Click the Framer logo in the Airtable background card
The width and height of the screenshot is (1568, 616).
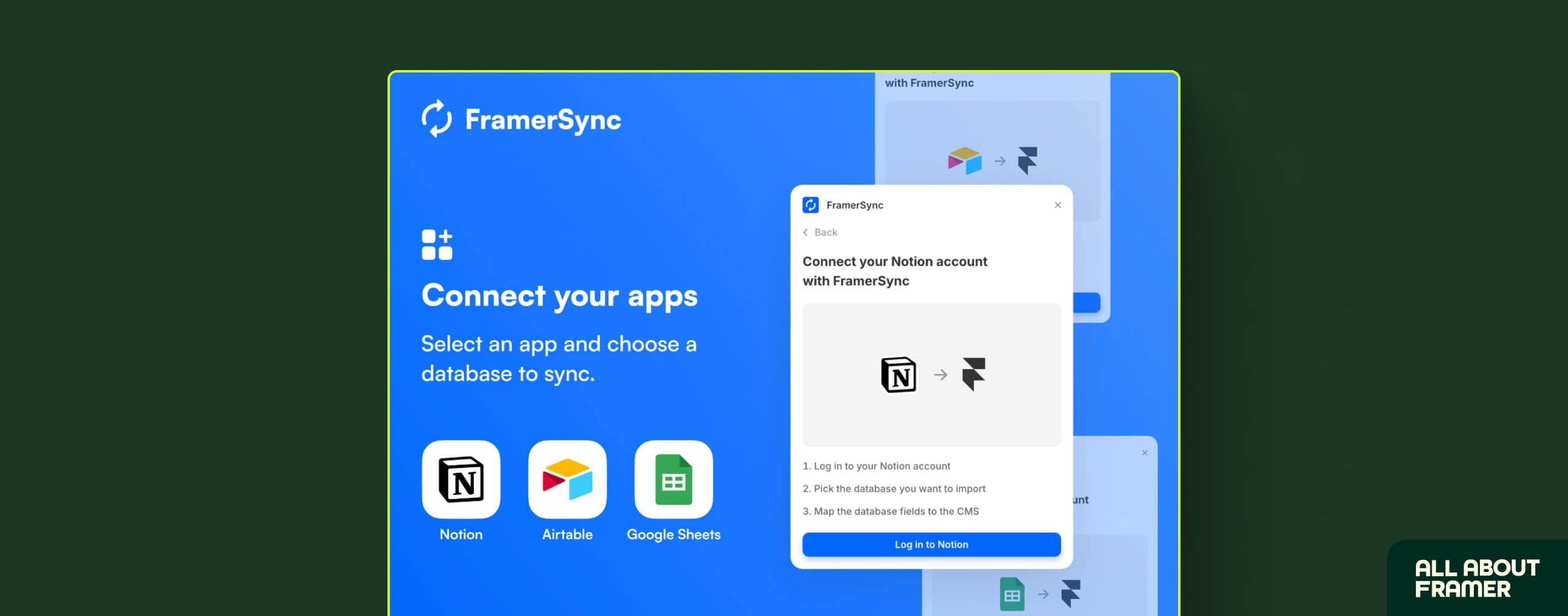(1027, 161)
